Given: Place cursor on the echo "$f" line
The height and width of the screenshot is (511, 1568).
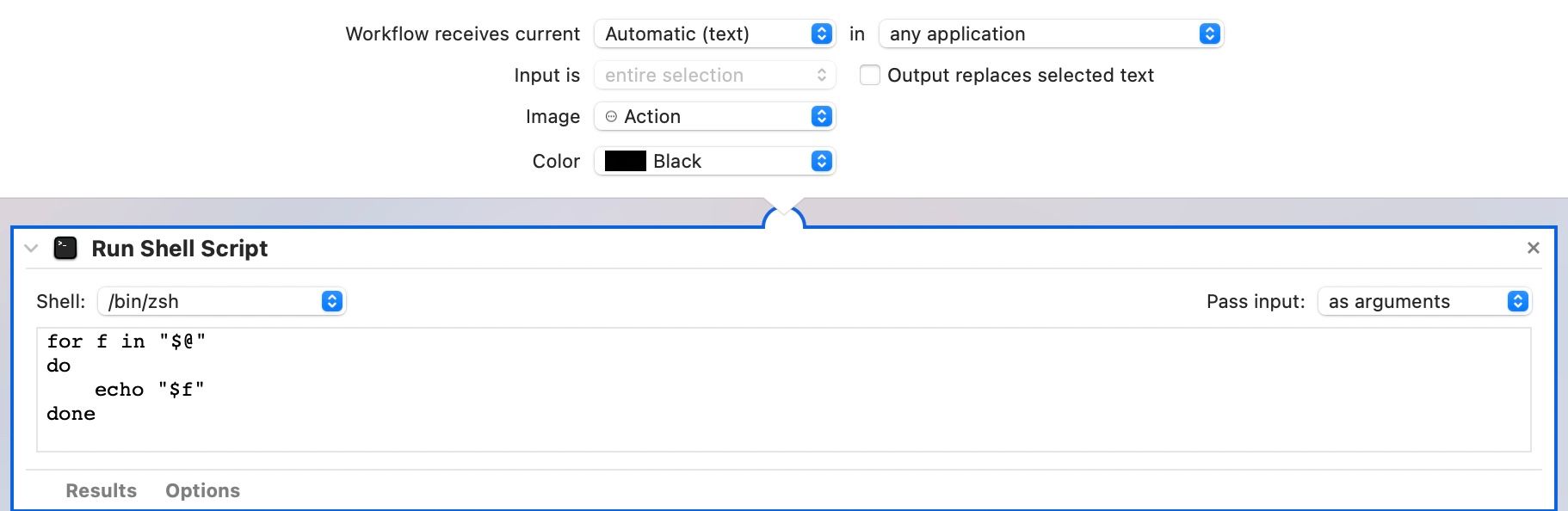Looking at the screenshot, I should pyautogui.click(x=150, y=390).
